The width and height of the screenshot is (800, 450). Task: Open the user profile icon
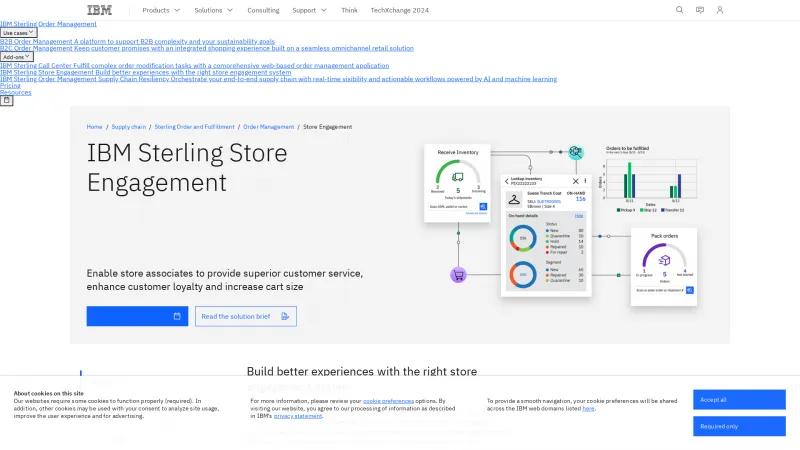coord(720,10)
